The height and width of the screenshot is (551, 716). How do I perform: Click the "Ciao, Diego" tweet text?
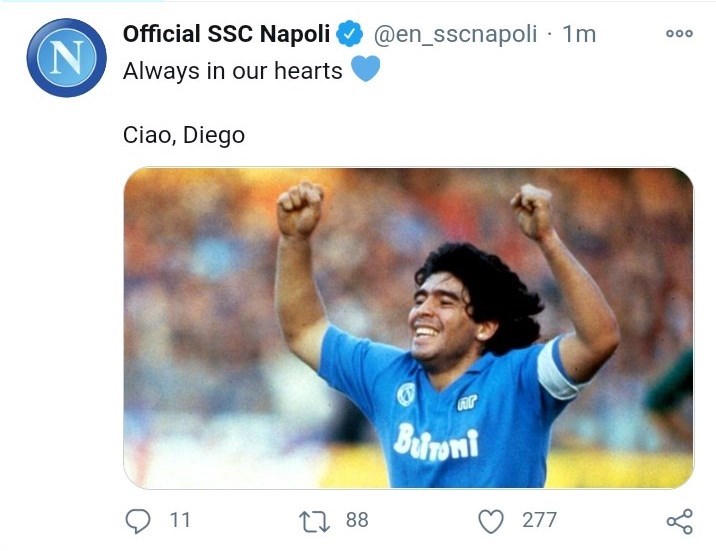184,135
